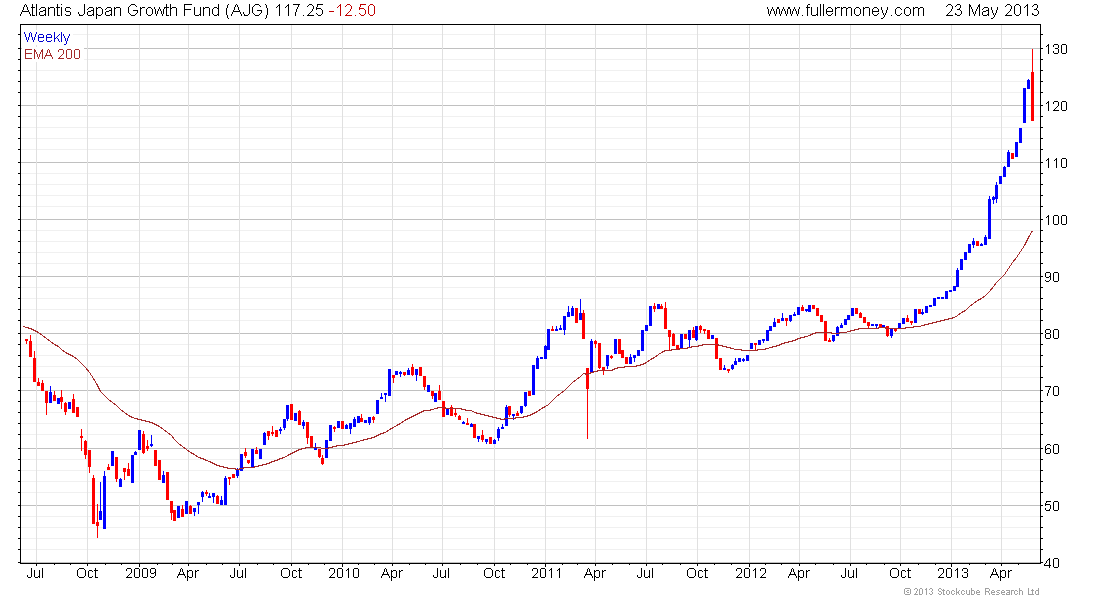Click the latest red candle peaking at 130
The image size is (1100, 600).
[x=1032, y=86]
